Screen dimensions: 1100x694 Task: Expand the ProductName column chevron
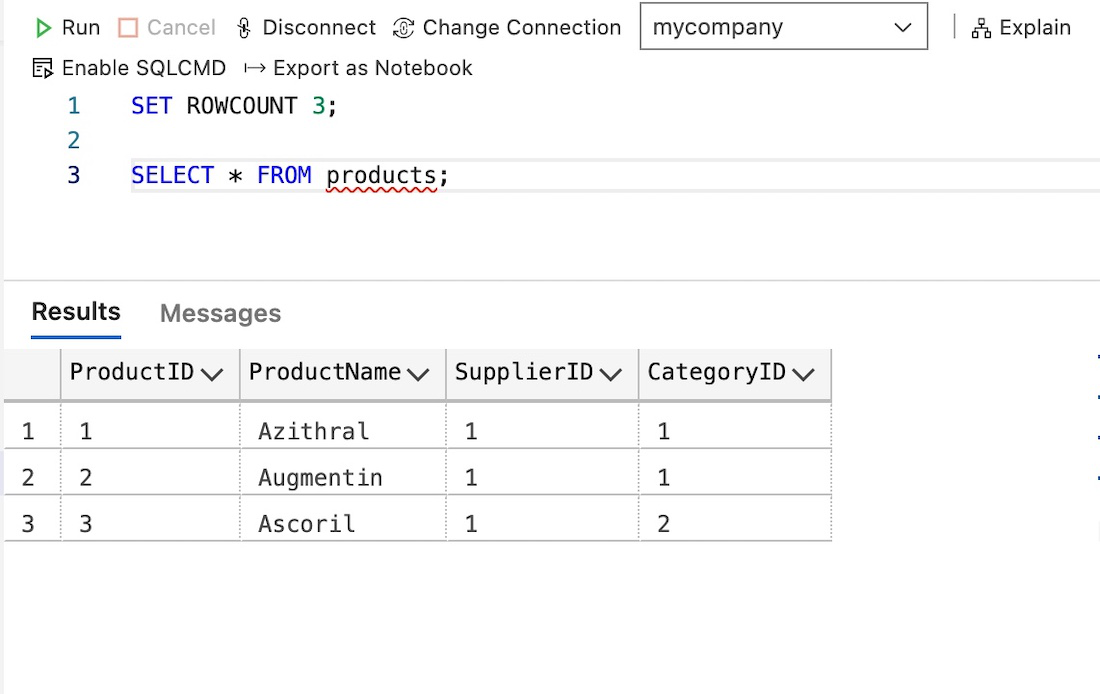tap(418, 374)
